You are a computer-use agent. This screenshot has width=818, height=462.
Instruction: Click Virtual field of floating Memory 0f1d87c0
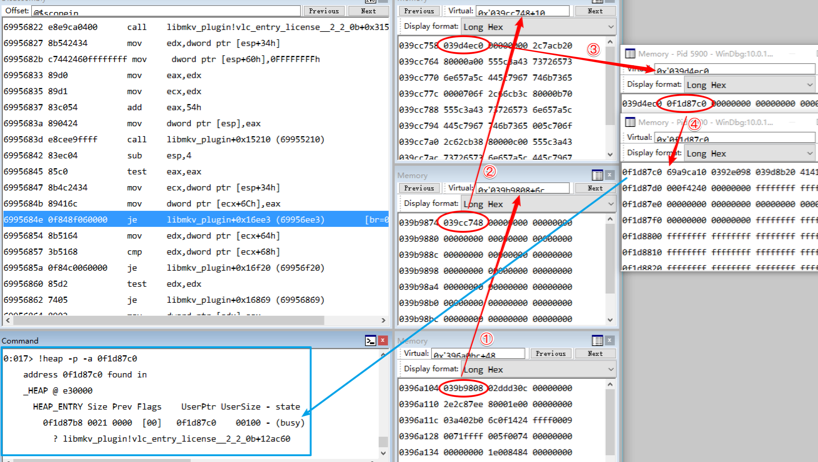click(734, 138)
